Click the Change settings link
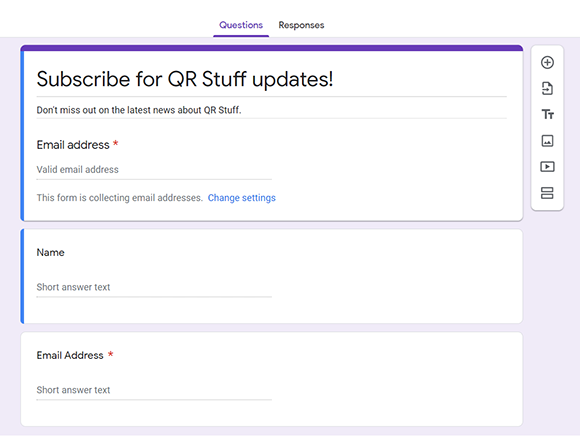 [242, 198]
